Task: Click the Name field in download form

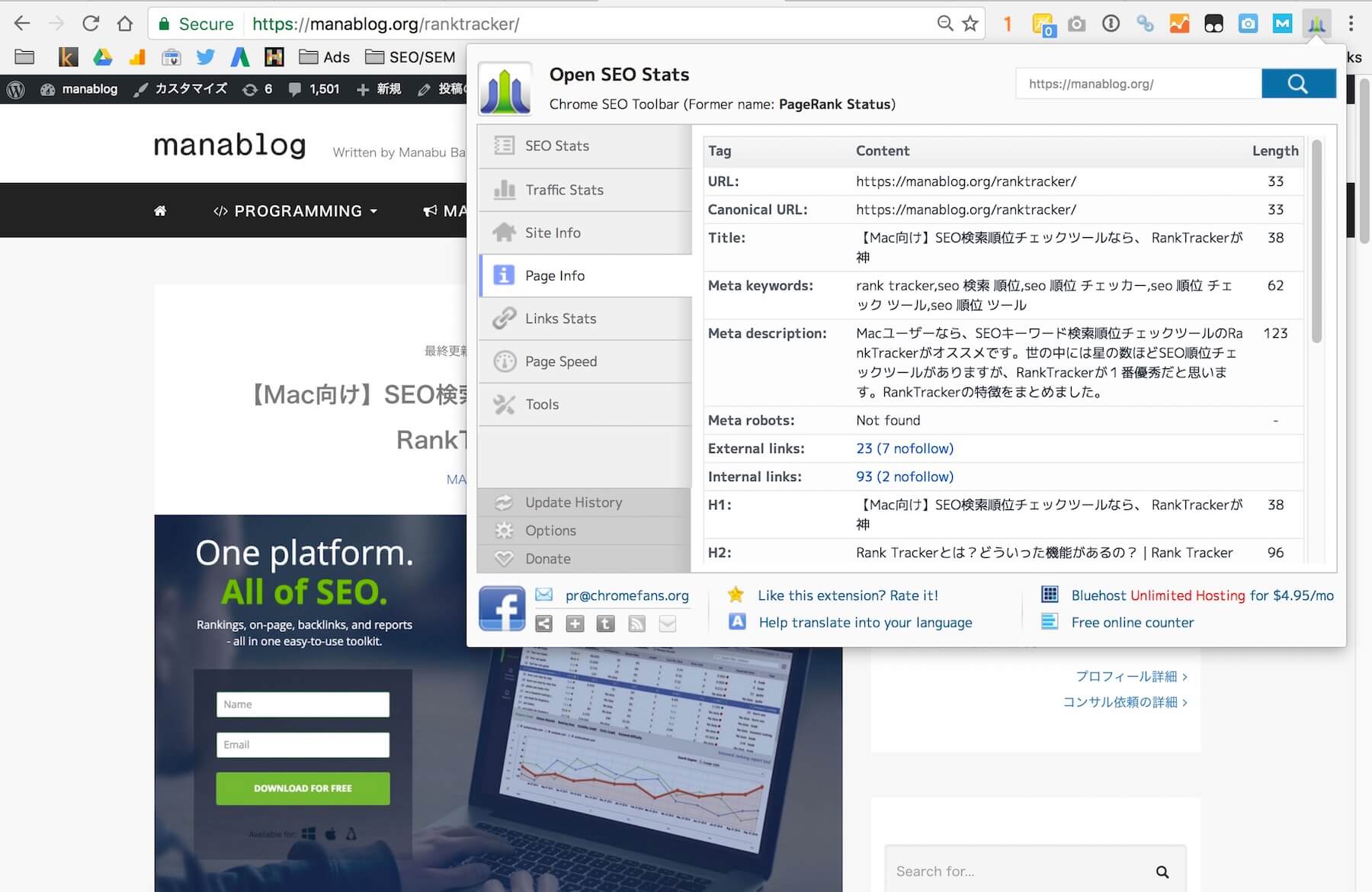Action: click(x=303, y=704)
